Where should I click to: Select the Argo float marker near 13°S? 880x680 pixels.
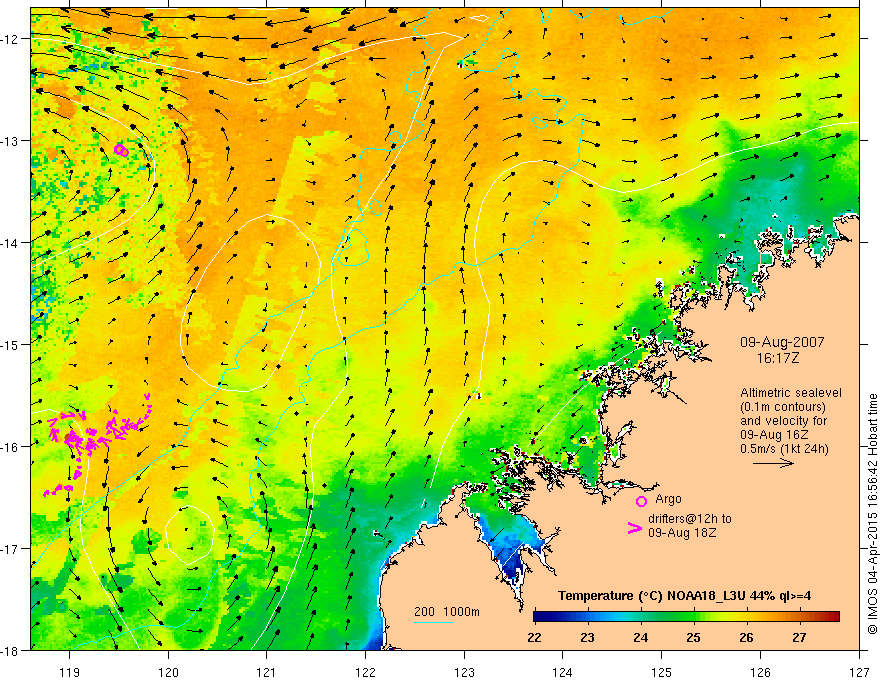pyautogui.click(x=121, y=150)
